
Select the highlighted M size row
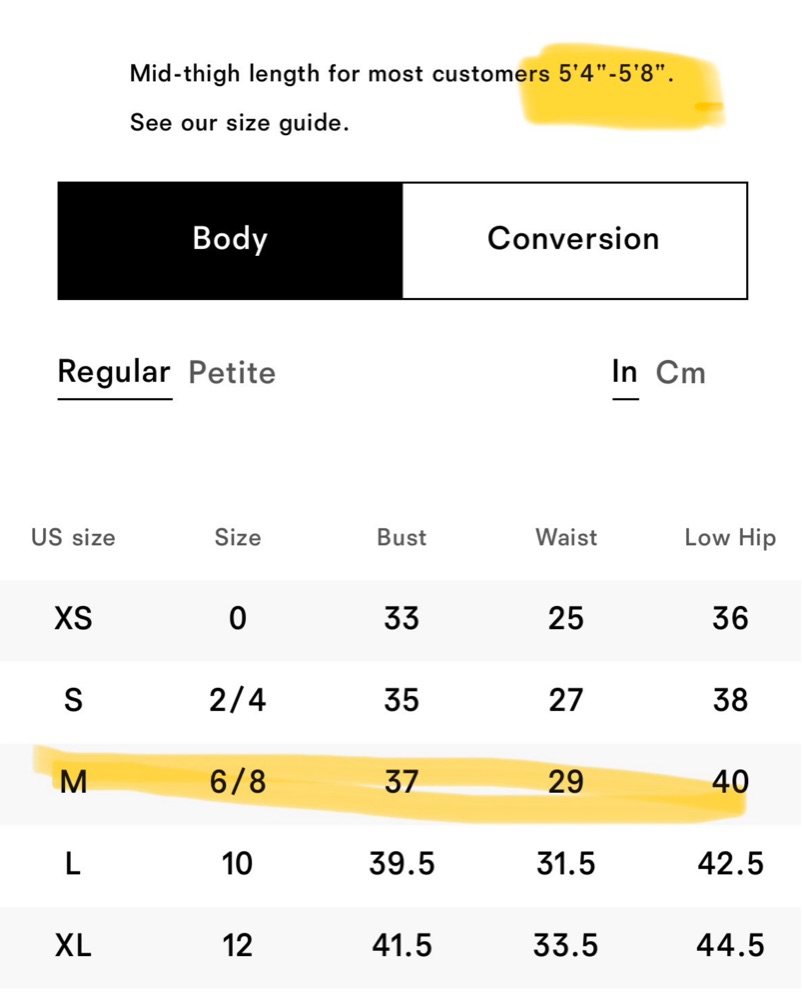click(401, 783)
